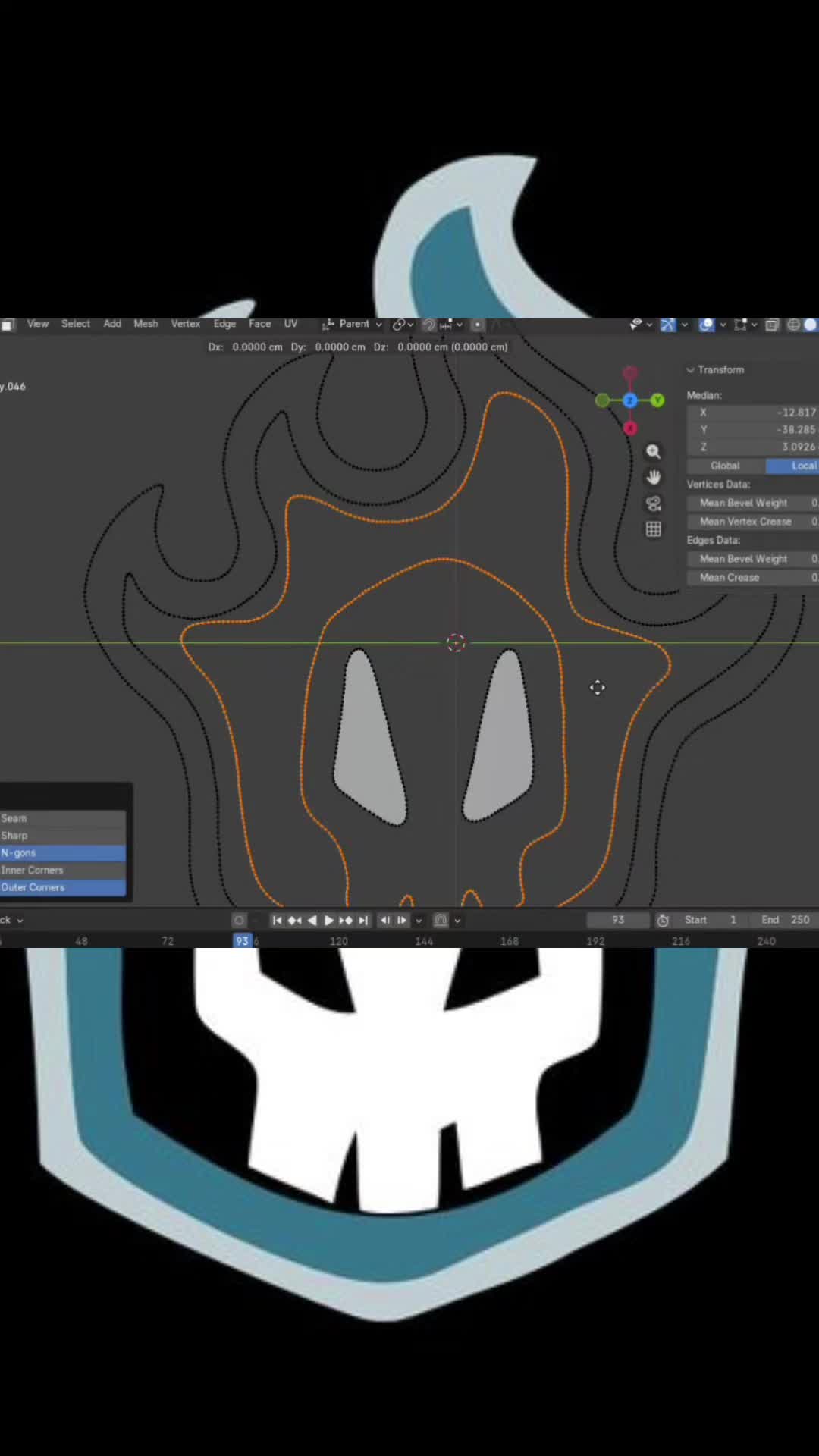Toggle the N-gons option
Screen dimensions: 819x1456
62,853
